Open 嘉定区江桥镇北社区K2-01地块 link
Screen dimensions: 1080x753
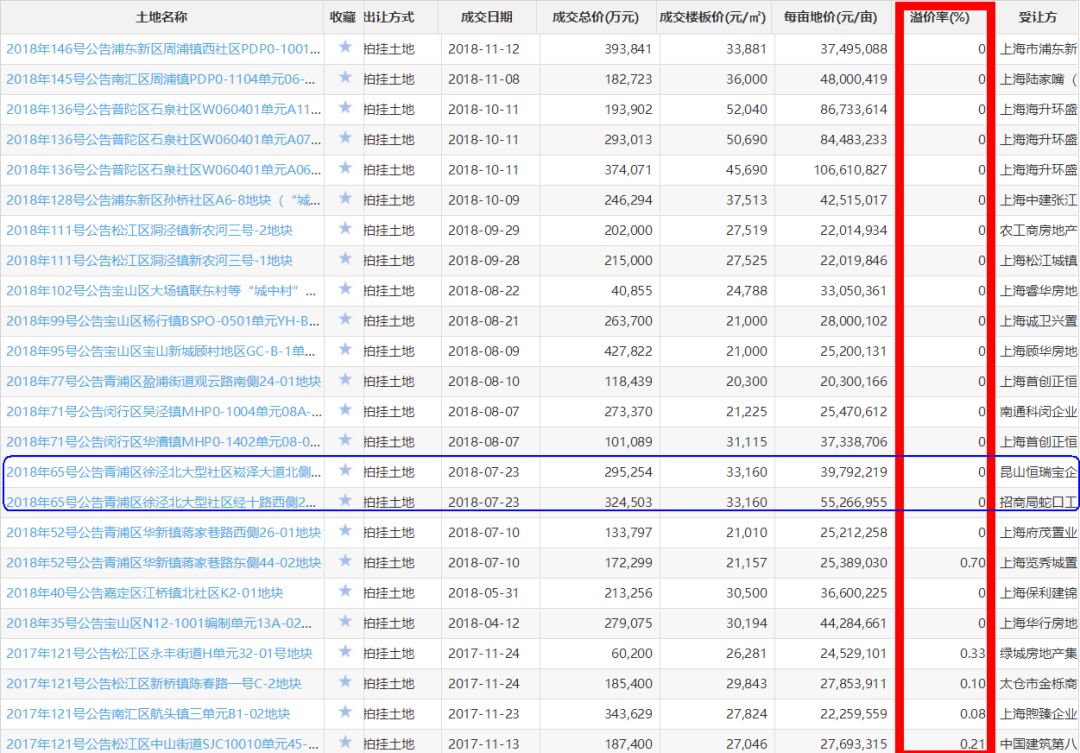[x=145, y=592]
